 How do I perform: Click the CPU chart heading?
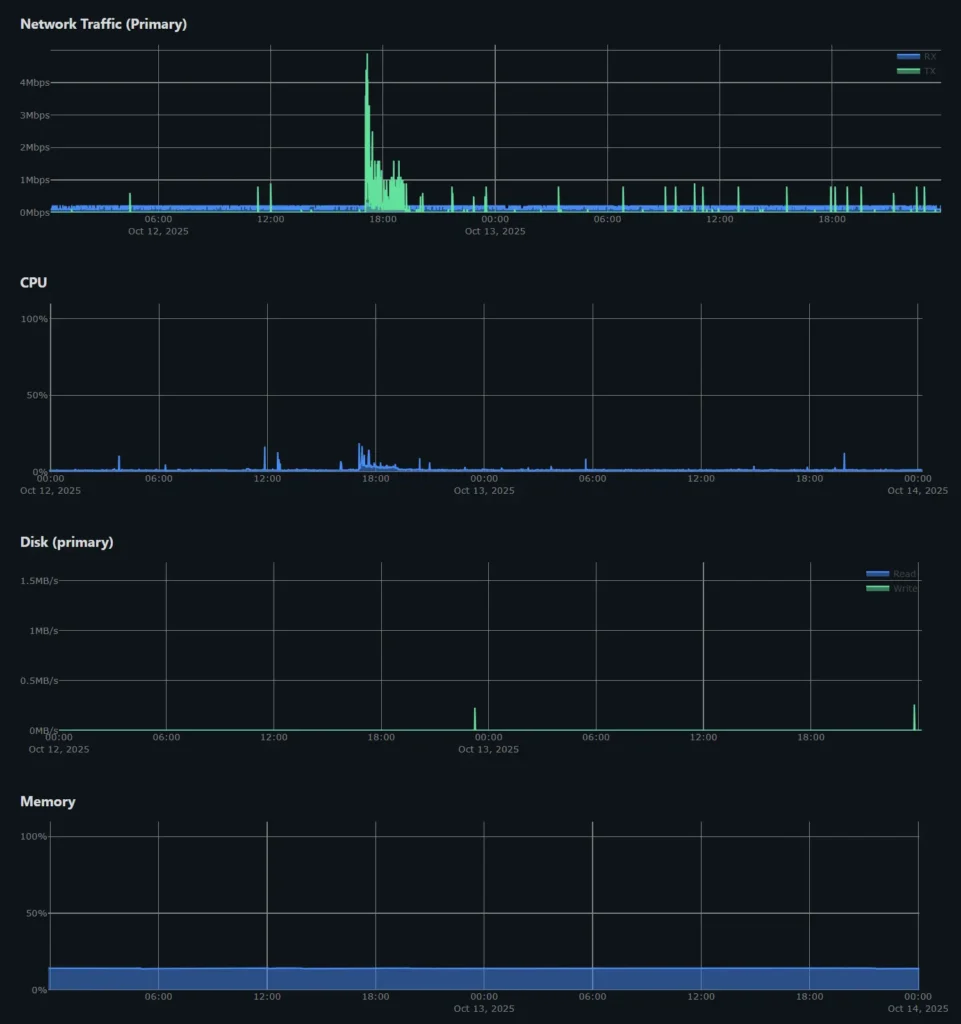point(33,283)
